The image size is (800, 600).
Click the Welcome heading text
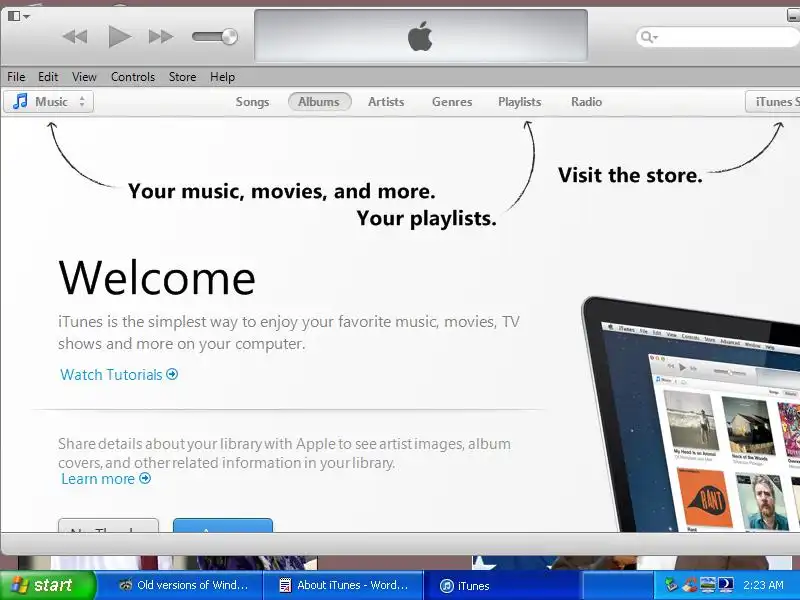[x=157, y=278]
